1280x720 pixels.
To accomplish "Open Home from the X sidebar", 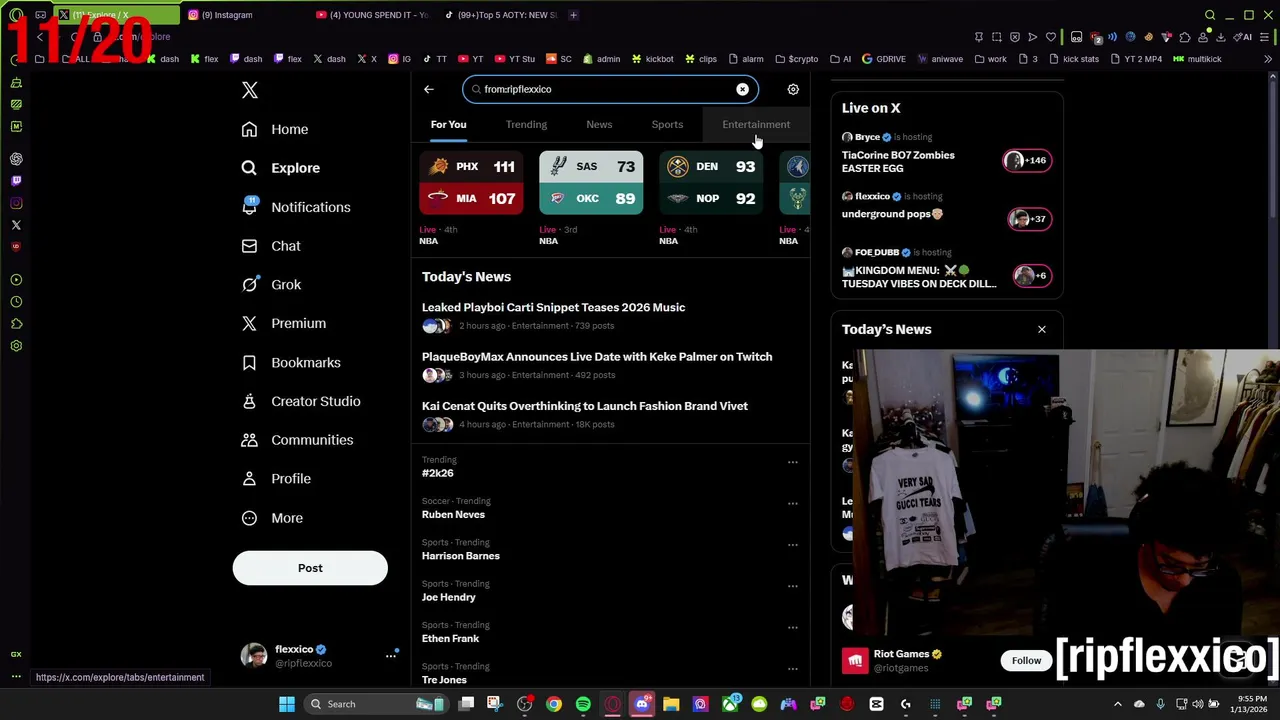I will click(275, 129).
